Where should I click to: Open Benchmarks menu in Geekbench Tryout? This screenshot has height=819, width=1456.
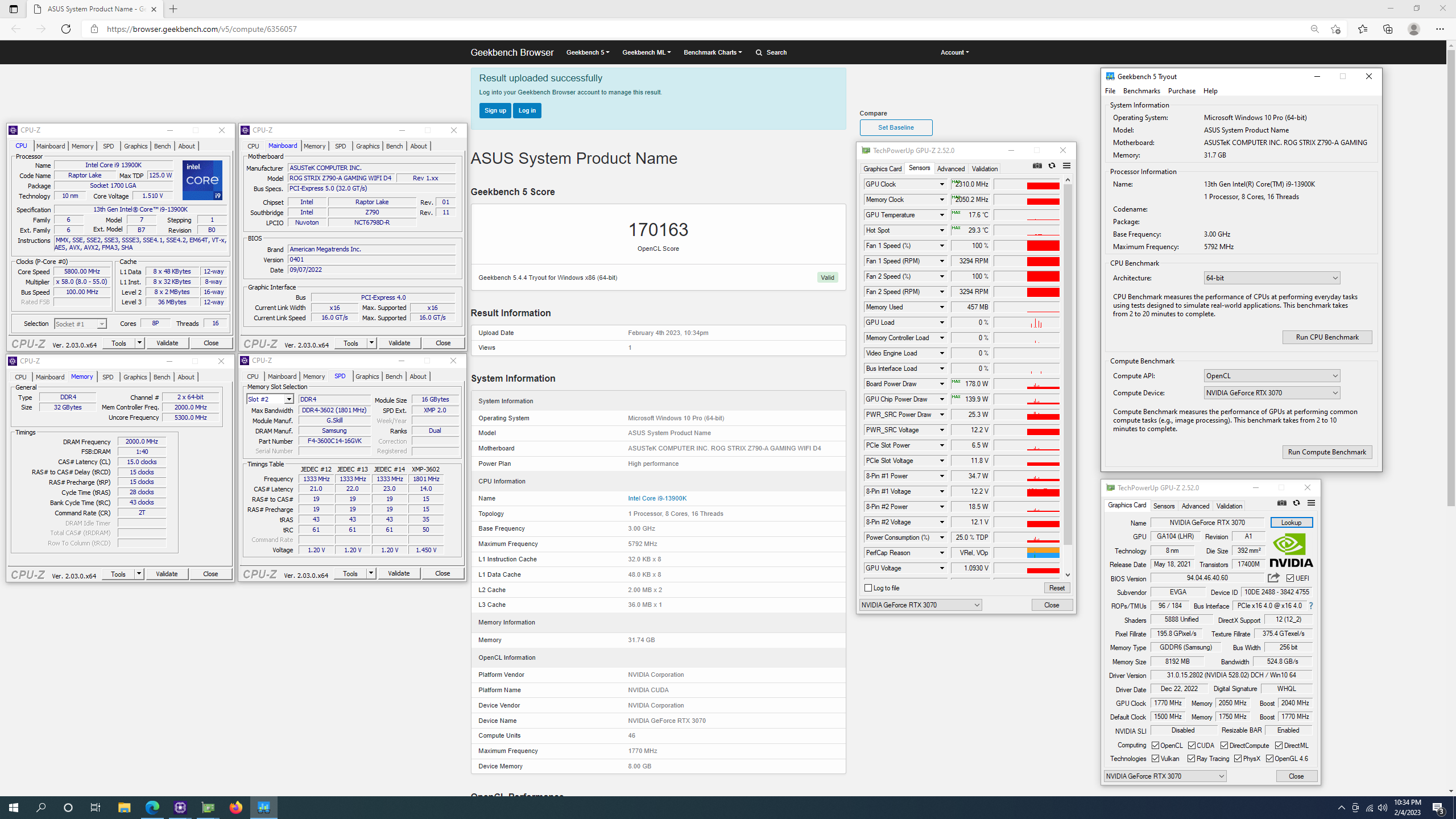1141,91
